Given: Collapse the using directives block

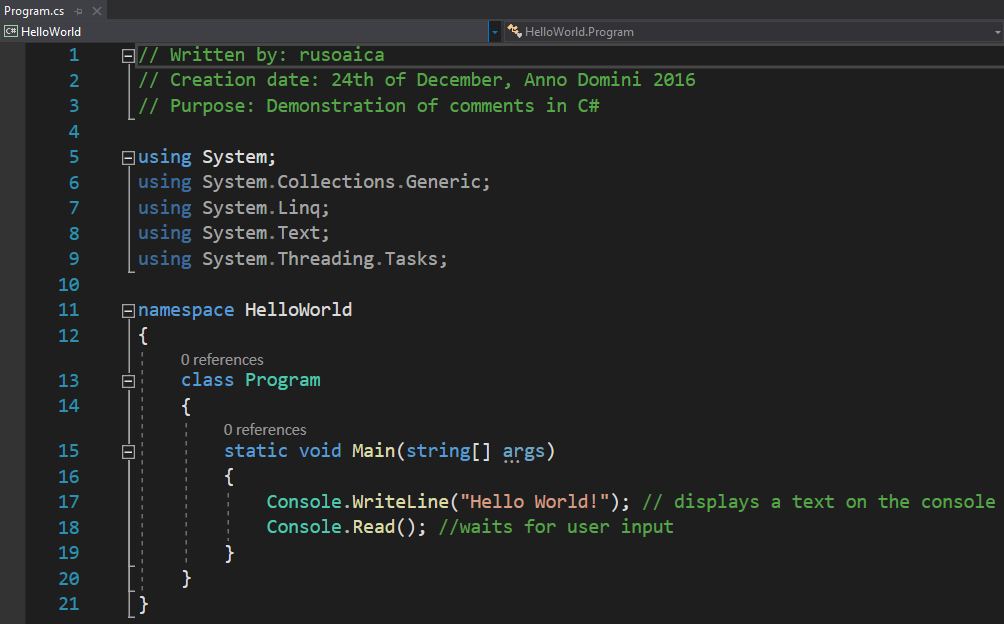Looking at the screenshot, I should (x=128, y=157).
